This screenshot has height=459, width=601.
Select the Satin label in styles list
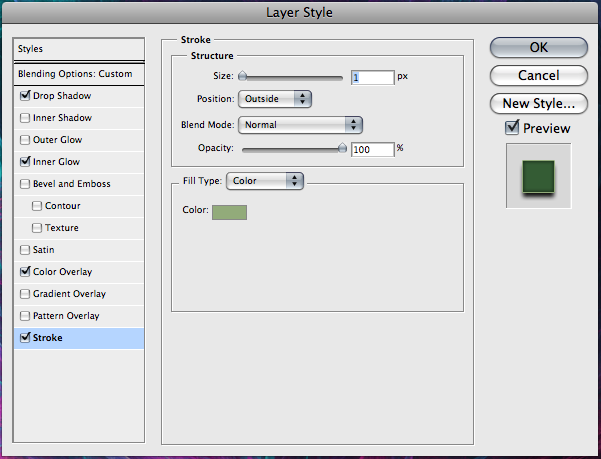pos(43,250)
